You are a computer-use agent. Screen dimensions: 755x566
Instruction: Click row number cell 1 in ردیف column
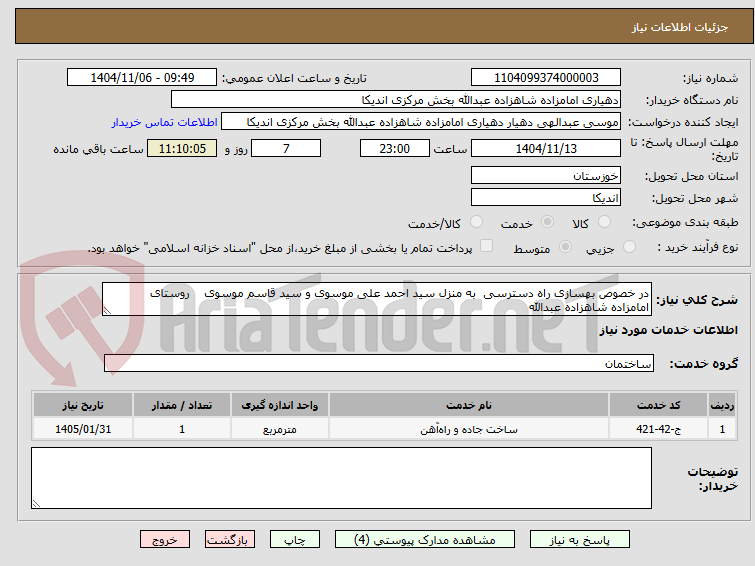(x=722, y=429)
